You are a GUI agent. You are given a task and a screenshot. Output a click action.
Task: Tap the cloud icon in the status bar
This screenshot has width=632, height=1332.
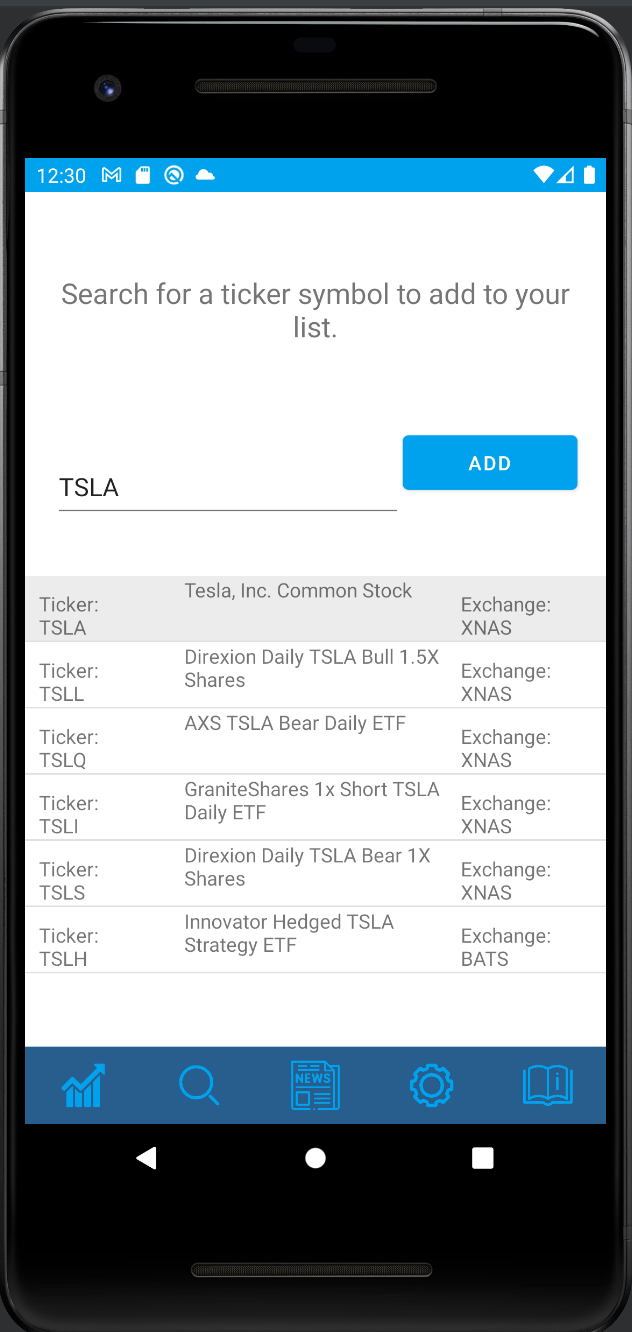tap(205, 174)
